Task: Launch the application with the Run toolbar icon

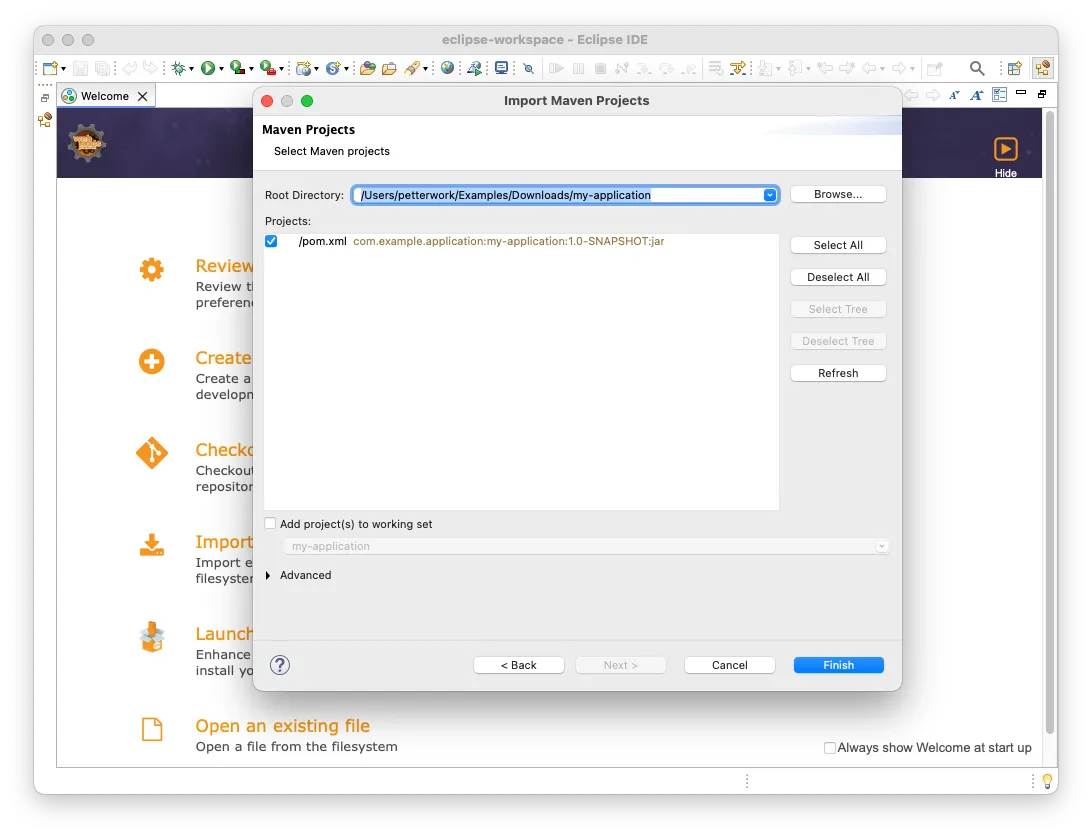Action: (x=208, y=67)
